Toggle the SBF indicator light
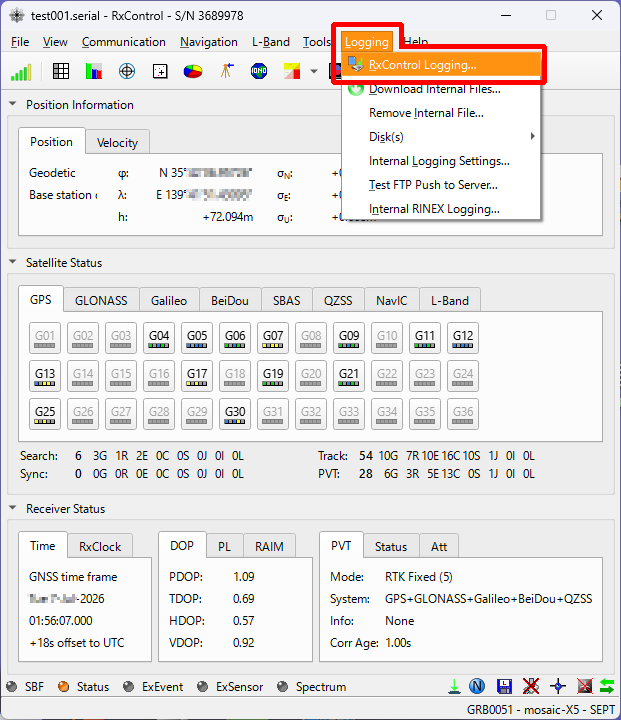This screenshot has width=621, height=720. click(12, 687)
